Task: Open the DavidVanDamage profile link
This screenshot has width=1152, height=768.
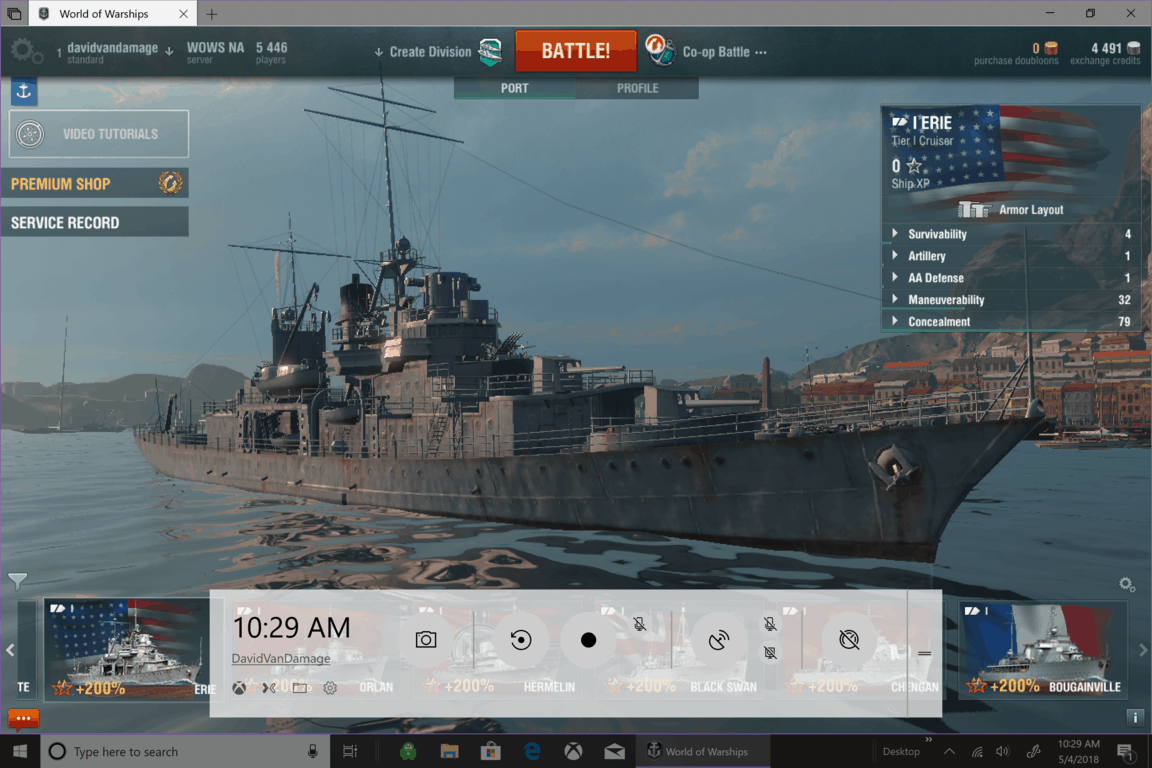Action: tap(281, 658)
